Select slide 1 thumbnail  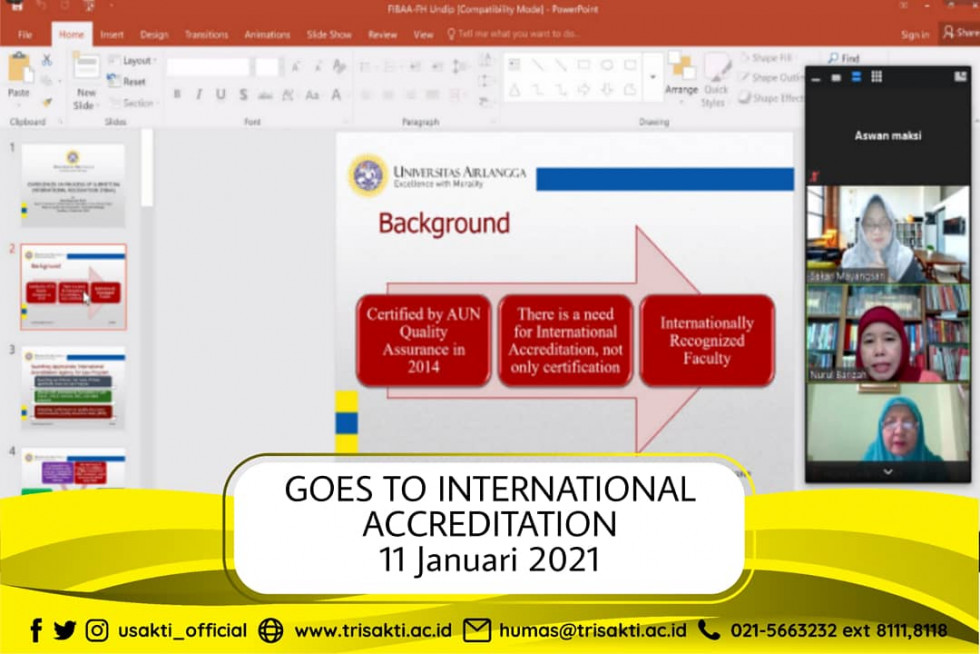tap(73, 186)
